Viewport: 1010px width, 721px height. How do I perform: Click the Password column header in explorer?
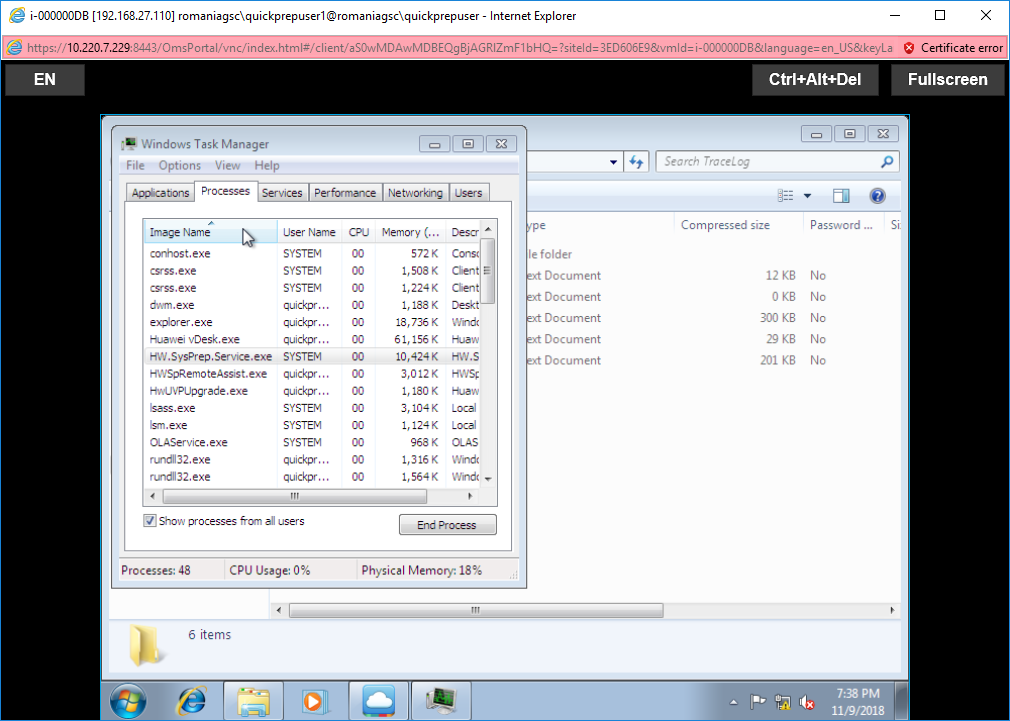pos(844,225)
